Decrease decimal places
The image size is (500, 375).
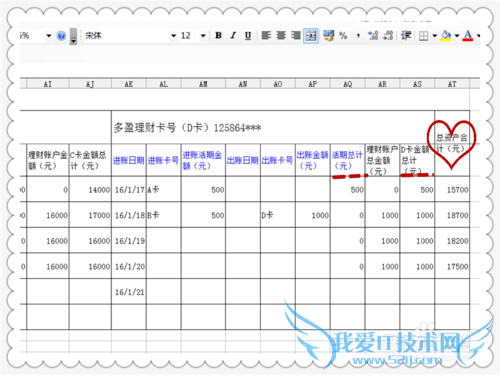388,35
